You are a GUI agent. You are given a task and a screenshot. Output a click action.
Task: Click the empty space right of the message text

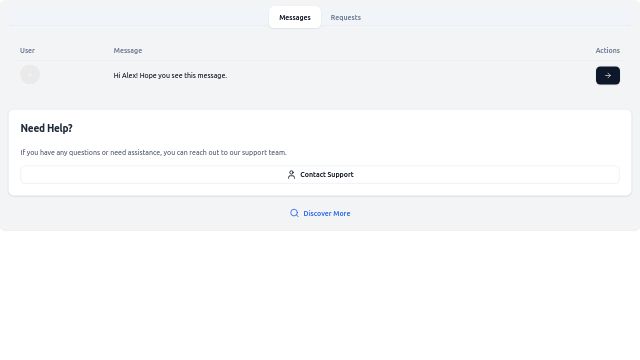[x=408, y=76]
